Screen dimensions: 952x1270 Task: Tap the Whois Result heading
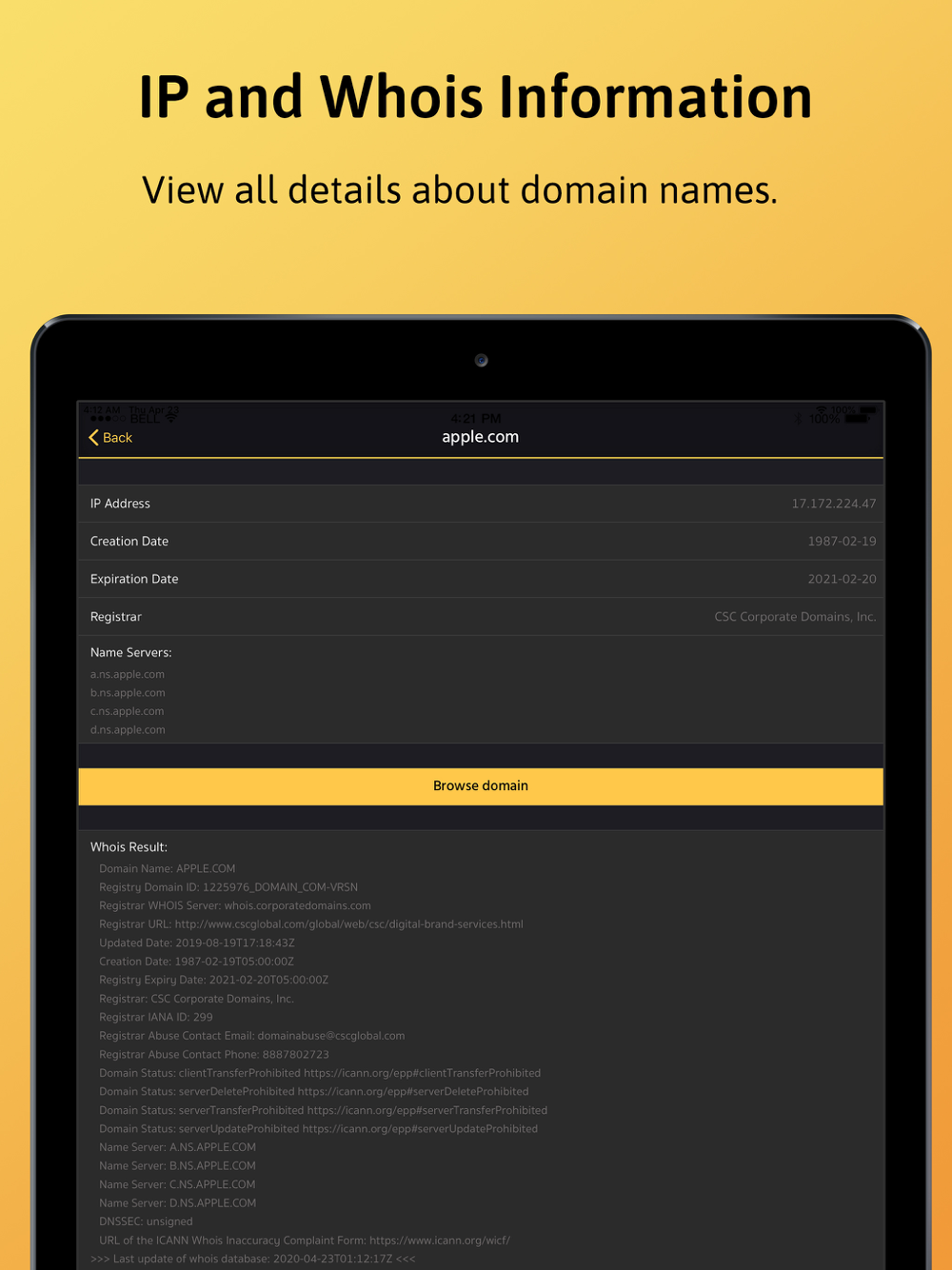(129, 846)
